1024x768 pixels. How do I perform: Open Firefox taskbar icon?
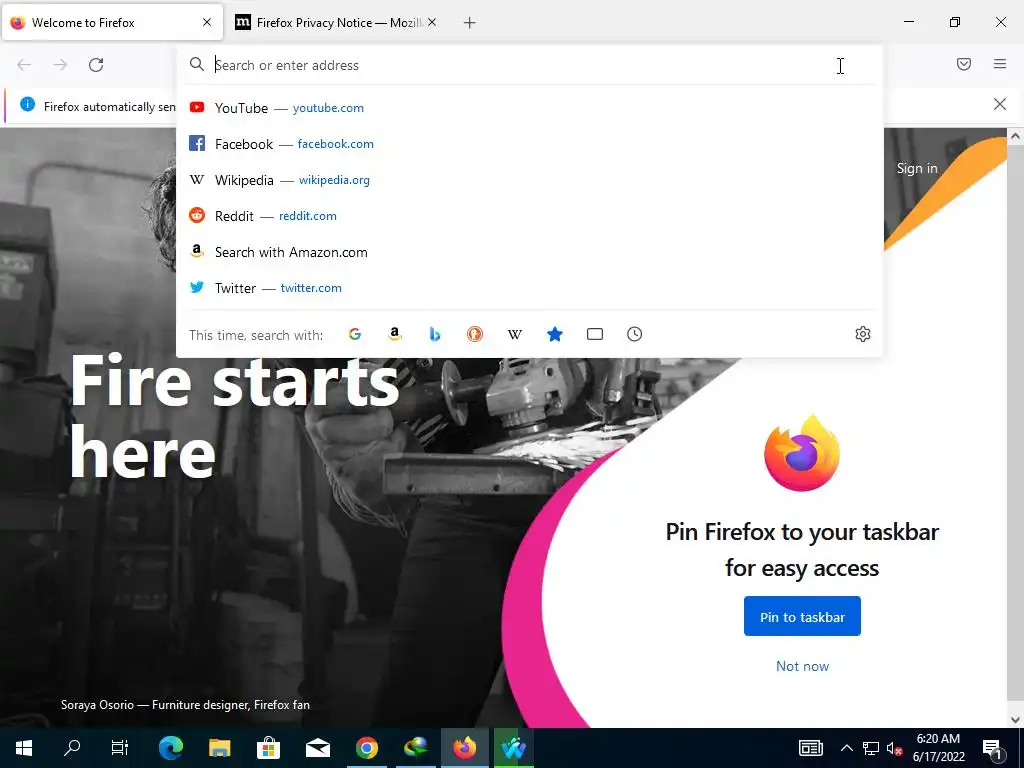coord(465,748)
